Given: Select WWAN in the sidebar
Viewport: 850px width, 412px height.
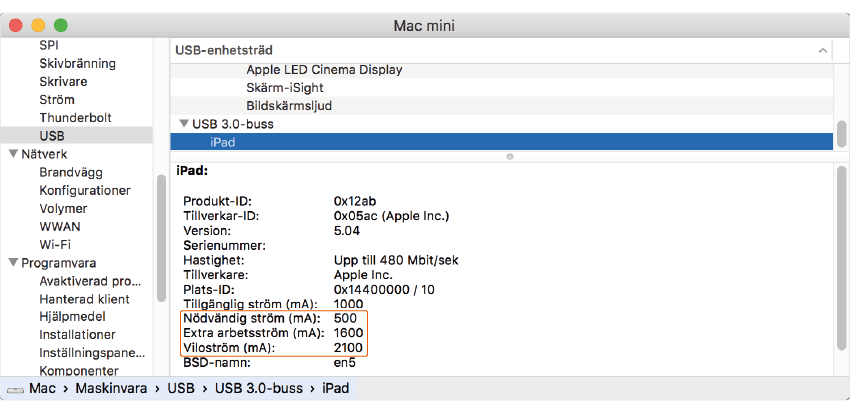Looking at the screenshot, I should (60, 227).
